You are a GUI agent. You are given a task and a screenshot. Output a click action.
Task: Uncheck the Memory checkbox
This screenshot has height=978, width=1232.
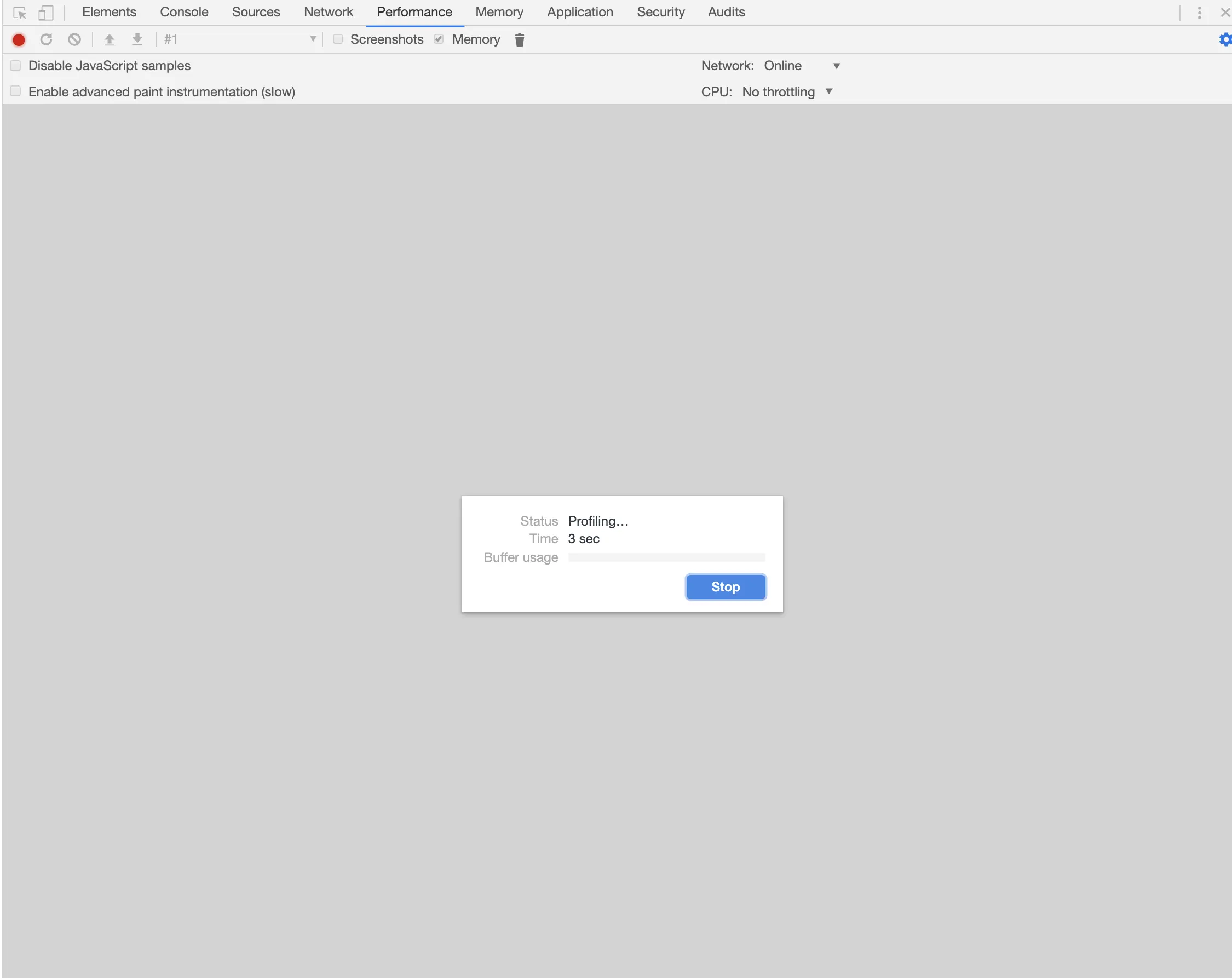point(439,39)
